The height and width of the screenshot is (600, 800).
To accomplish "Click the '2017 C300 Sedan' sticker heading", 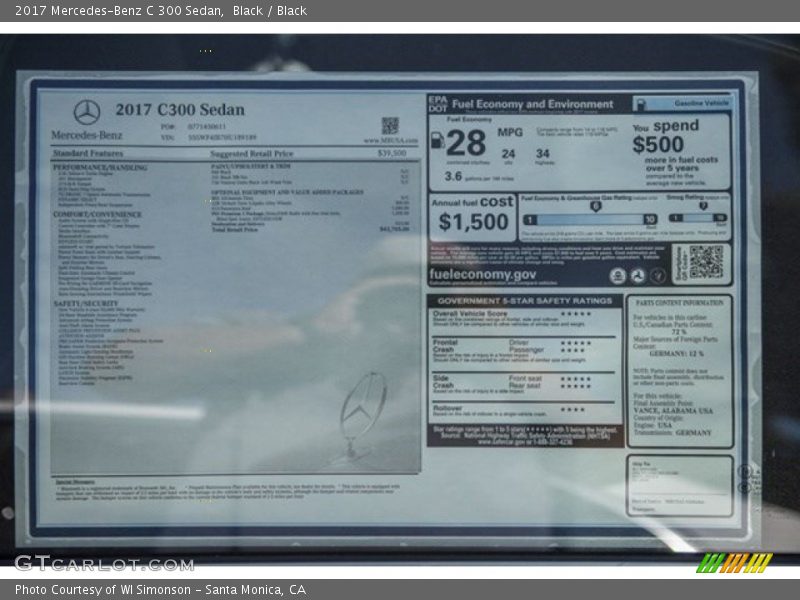I will point(180,110).
